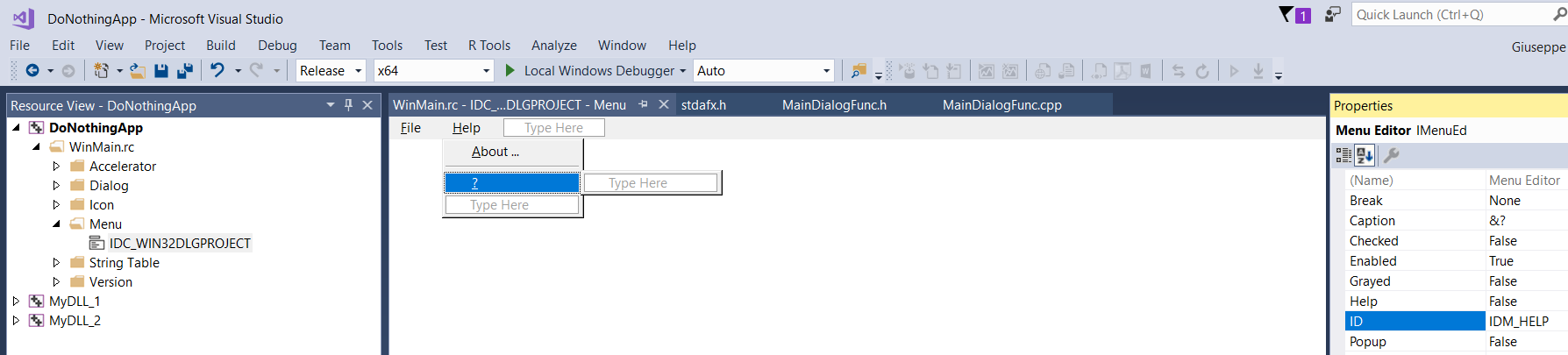1568x355 pixels.
Task: Select the Caption property value &?
Action: (x=1527, y=221)
